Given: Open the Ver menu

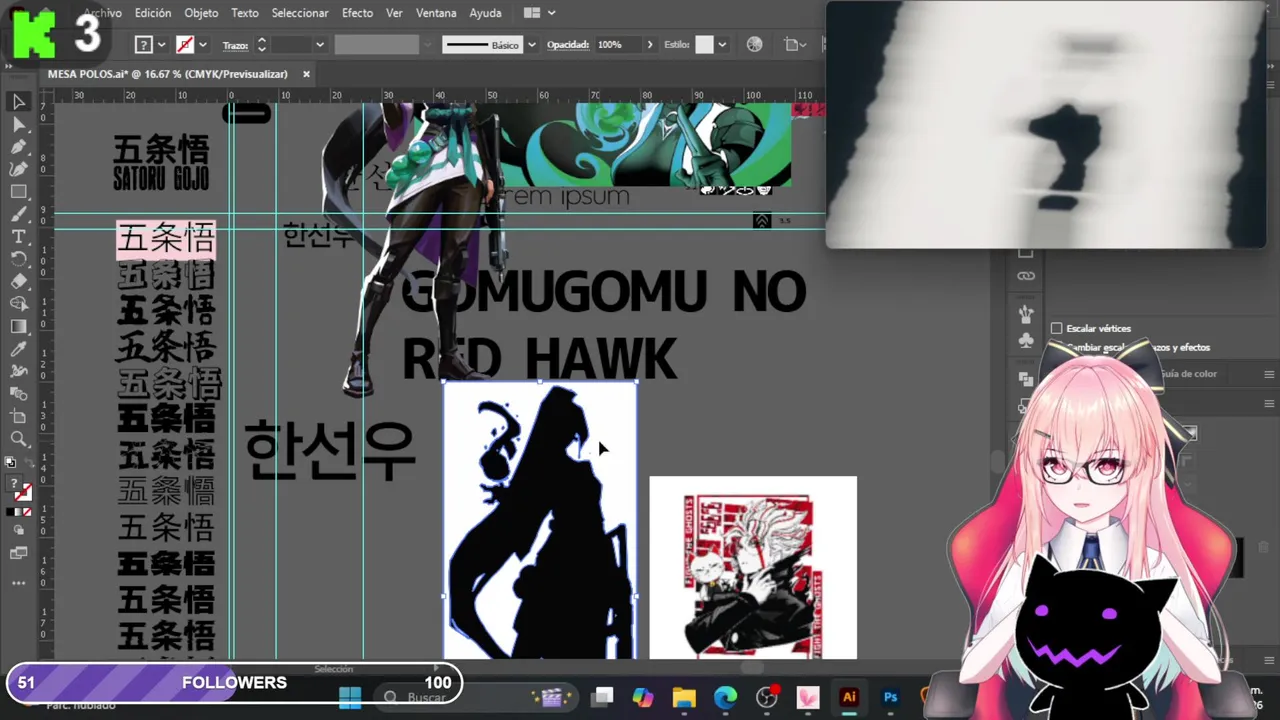Looking at the screenshot, I should [394, 13].
